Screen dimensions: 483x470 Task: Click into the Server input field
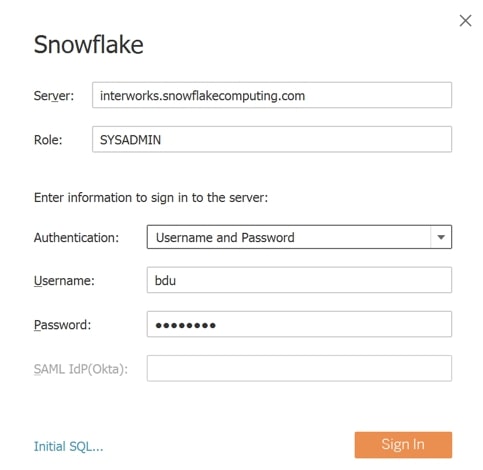pyautogui.click(x=272, y=95)
